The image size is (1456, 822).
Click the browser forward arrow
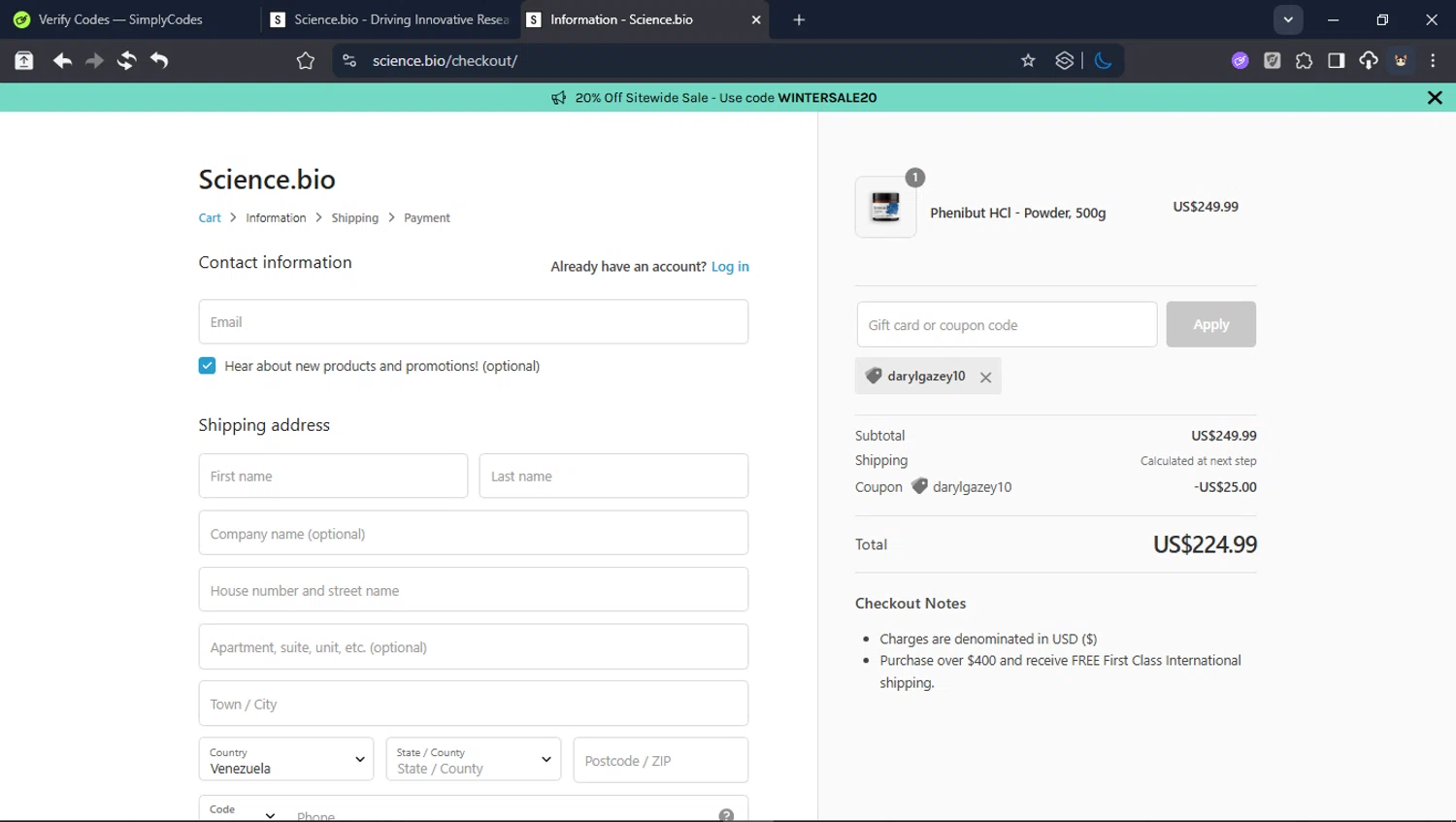click(x=94, y=61)
